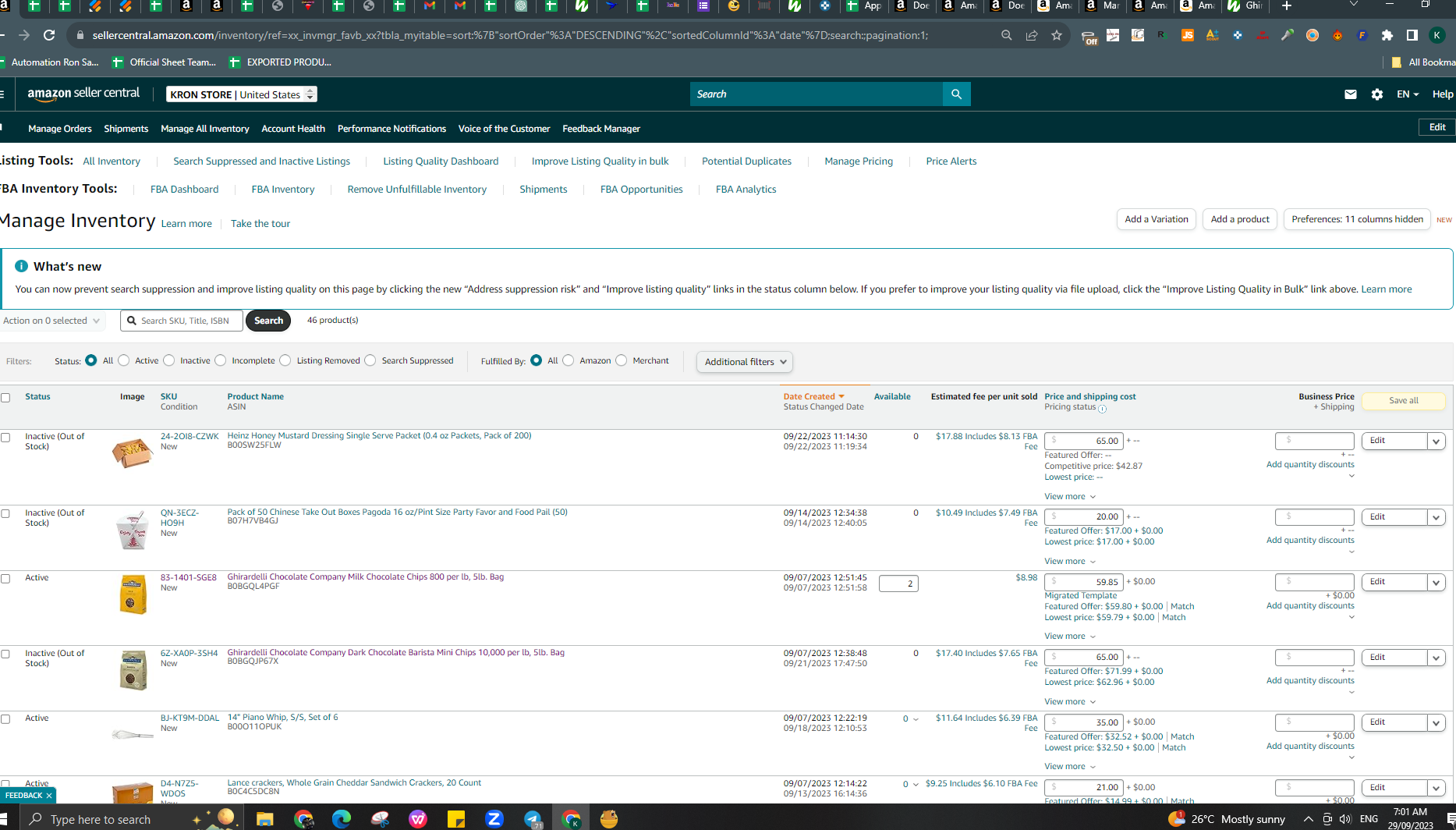Open the Additional filters dropdown
Viewport: 1456px width, 830px height.
(745, 362)
